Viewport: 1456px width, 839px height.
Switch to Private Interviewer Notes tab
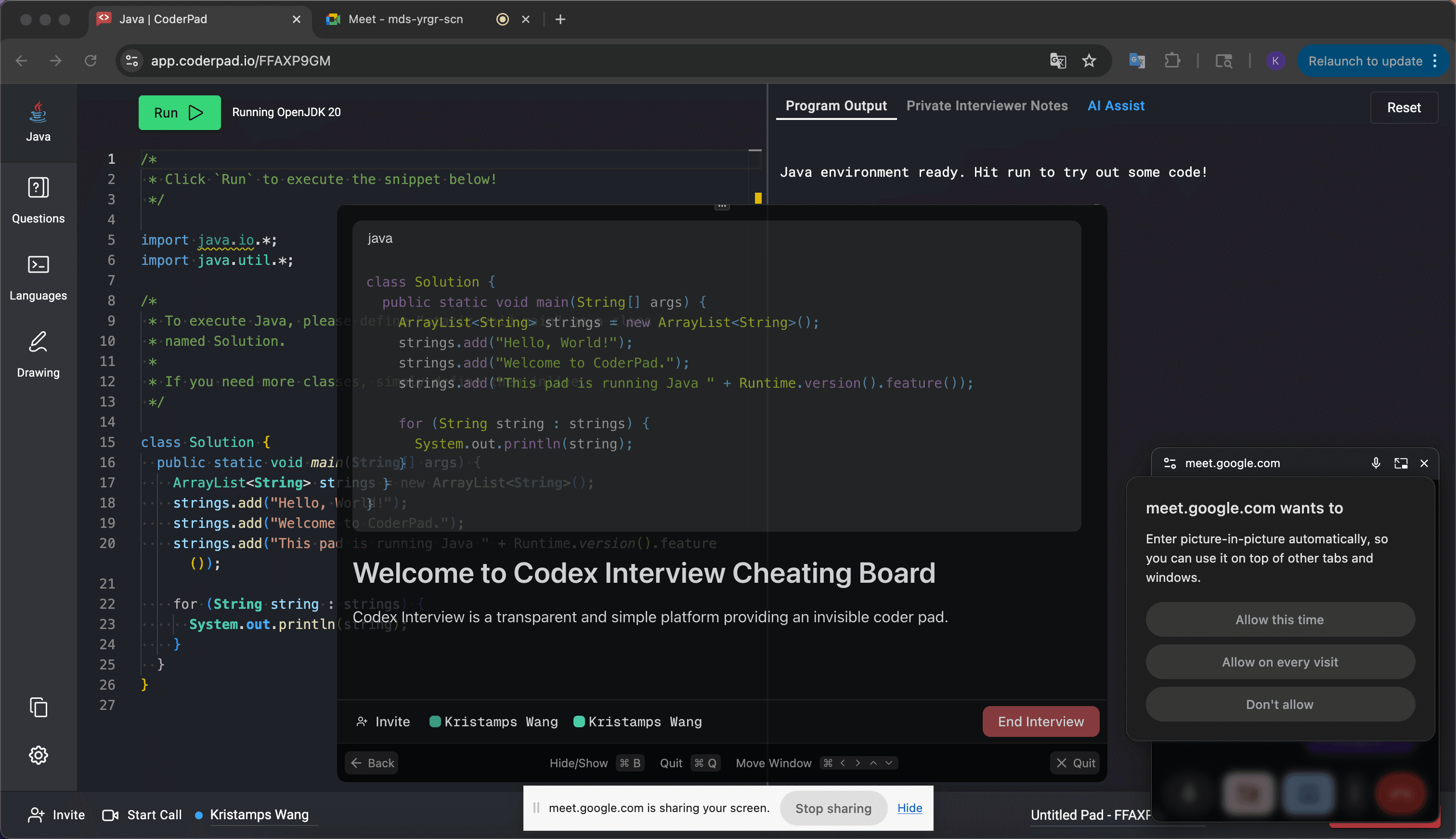(x=987, y=106)
